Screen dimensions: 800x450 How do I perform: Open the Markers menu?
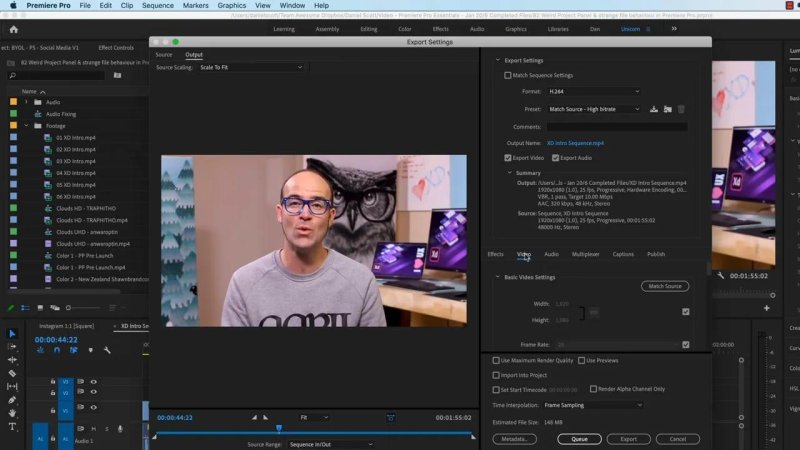click(195, 6)
